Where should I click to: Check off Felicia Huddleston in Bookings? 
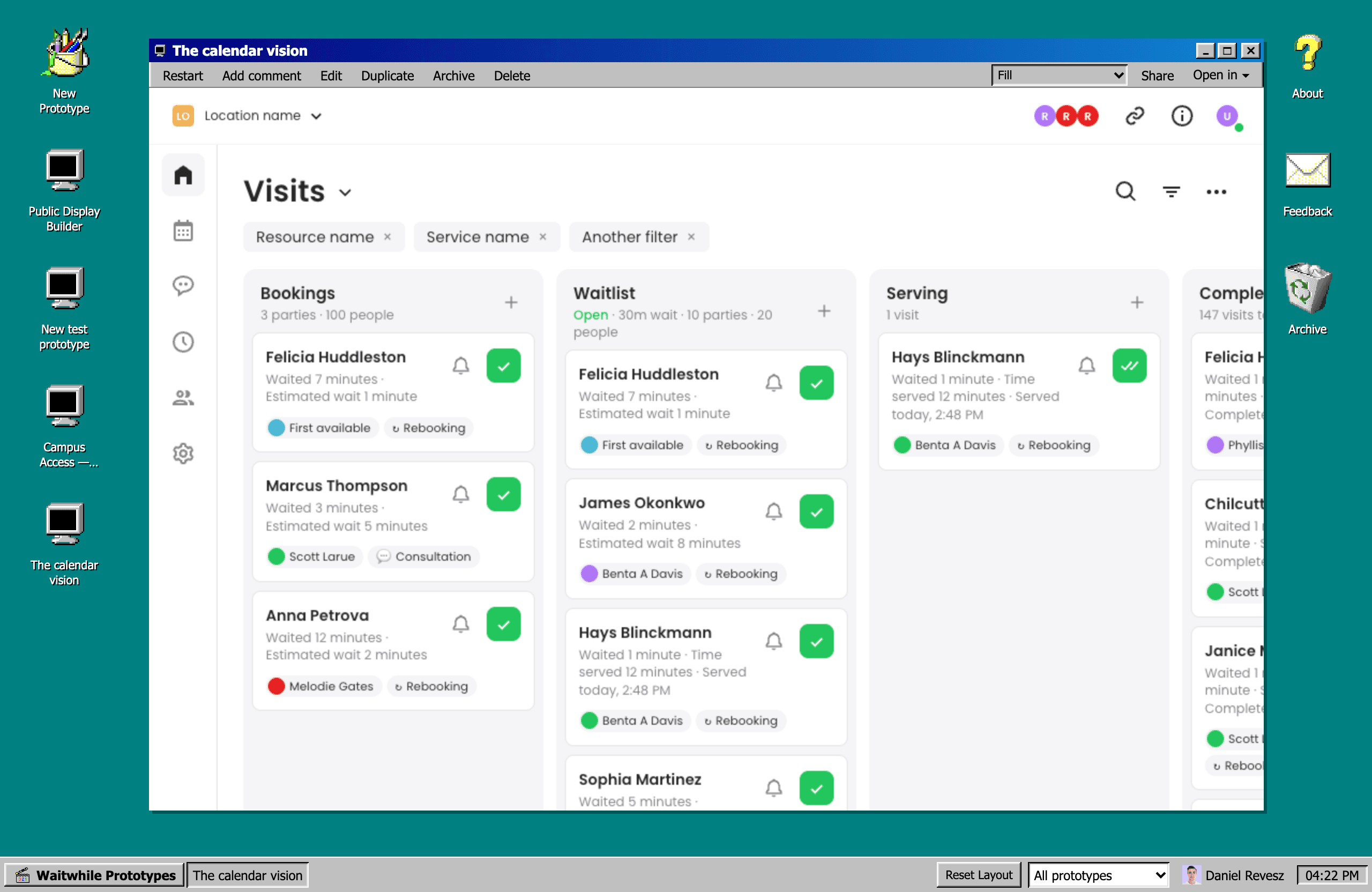click(x=503, y=366)
